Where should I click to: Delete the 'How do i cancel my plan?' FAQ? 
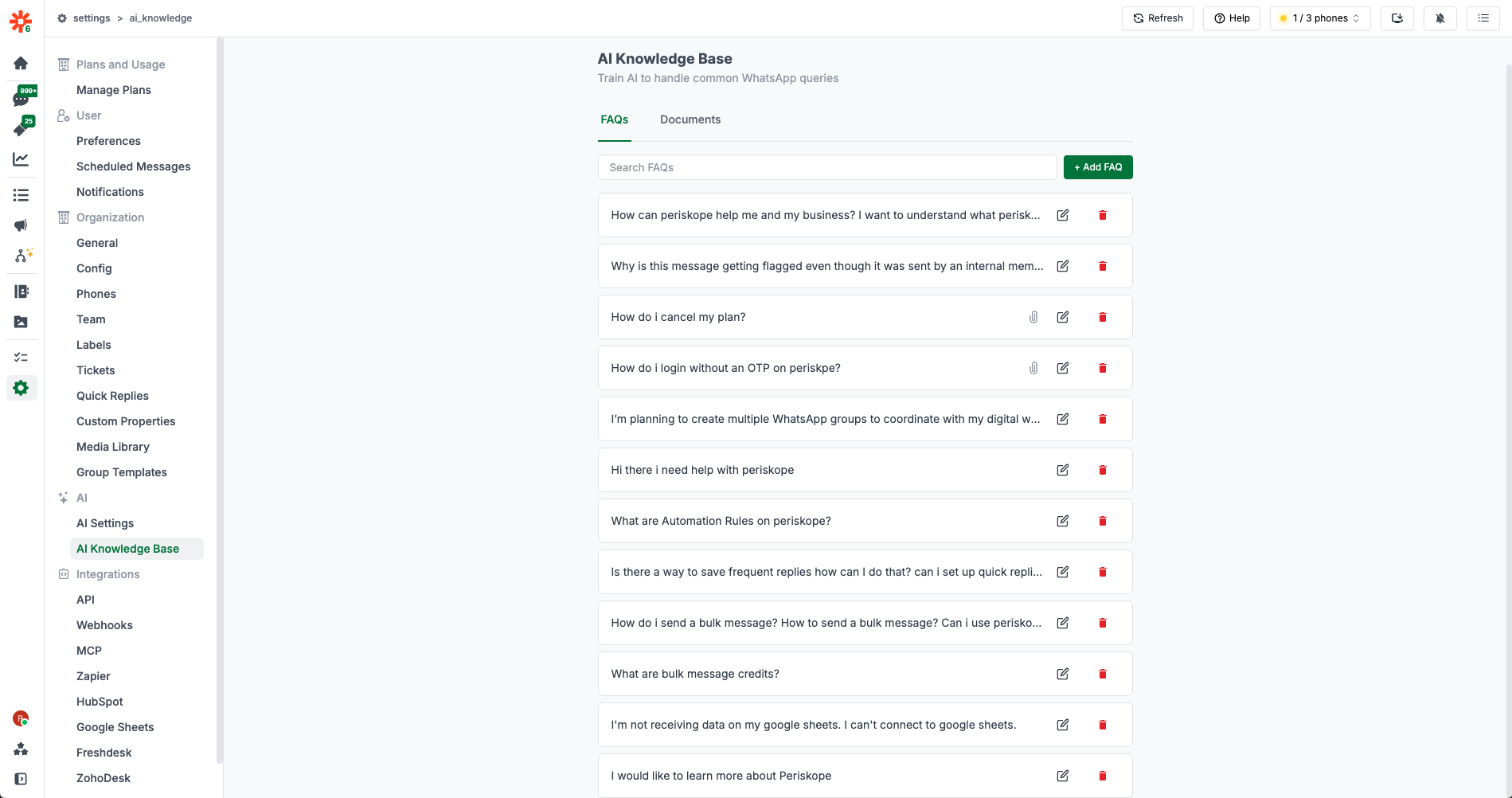tap(1103, 317)
